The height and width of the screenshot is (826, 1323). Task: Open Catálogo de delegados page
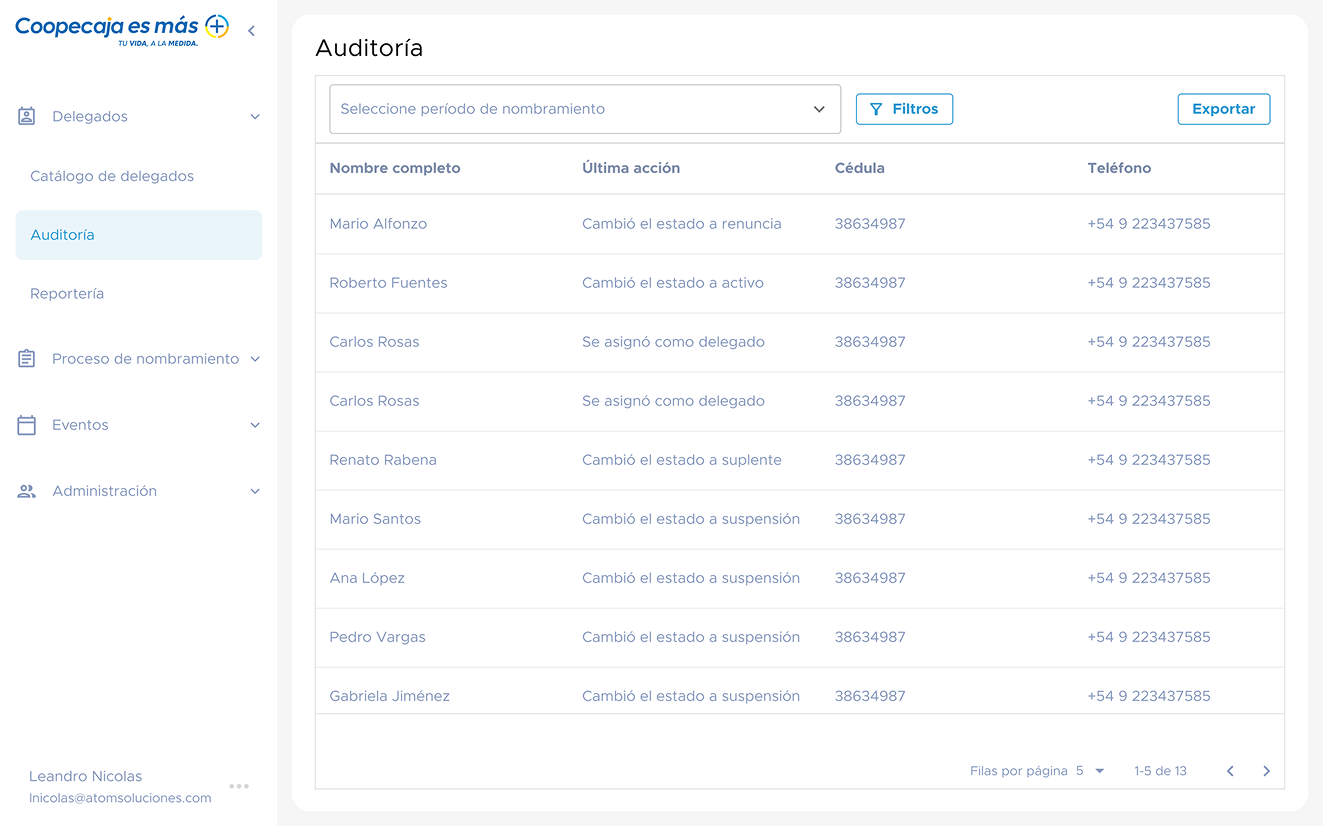112,176
